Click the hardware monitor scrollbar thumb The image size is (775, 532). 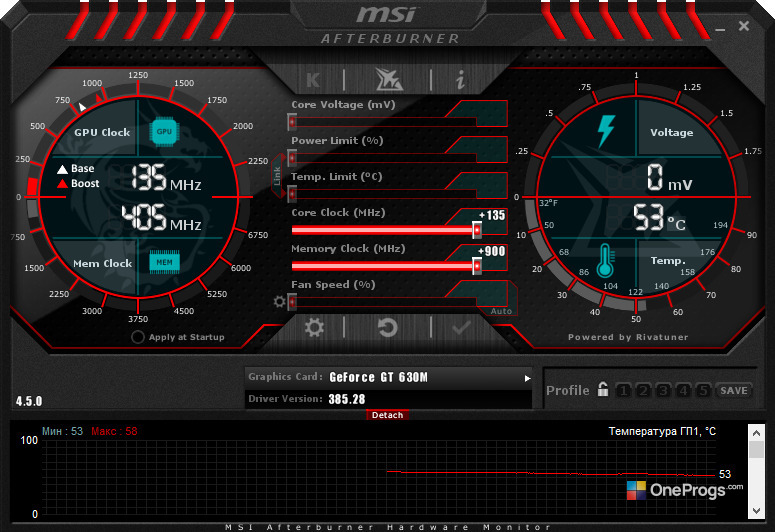(756, 449)
